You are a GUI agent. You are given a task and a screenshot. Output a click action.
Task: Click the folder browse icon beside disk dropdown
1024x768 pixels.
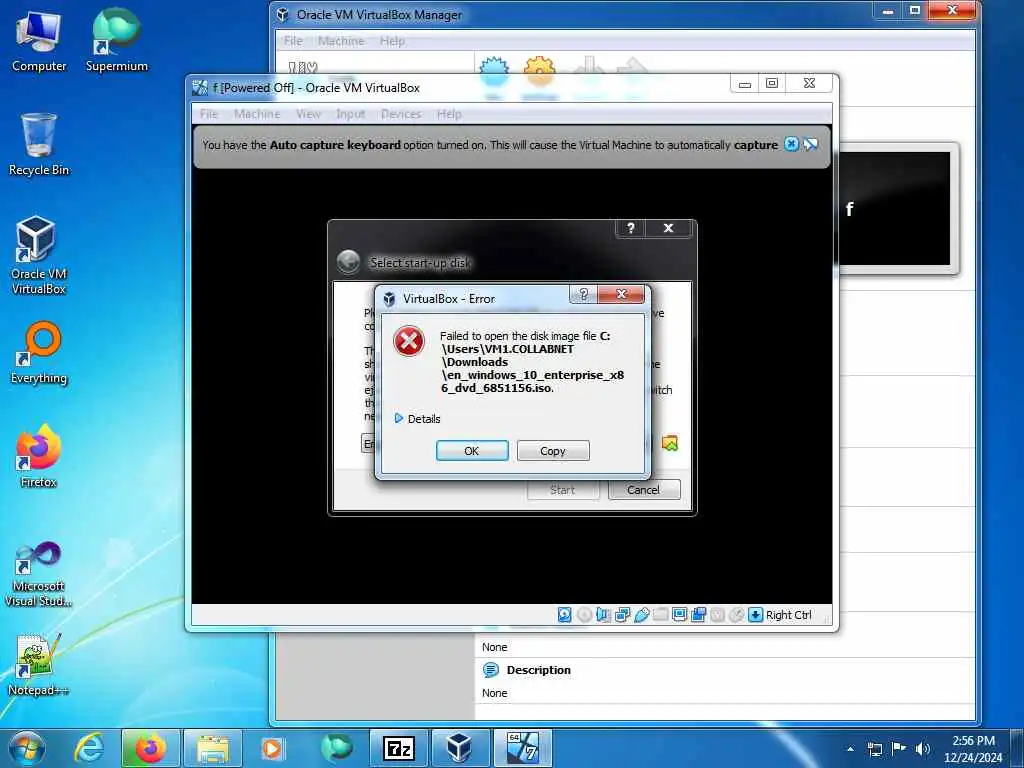point(669,443)
